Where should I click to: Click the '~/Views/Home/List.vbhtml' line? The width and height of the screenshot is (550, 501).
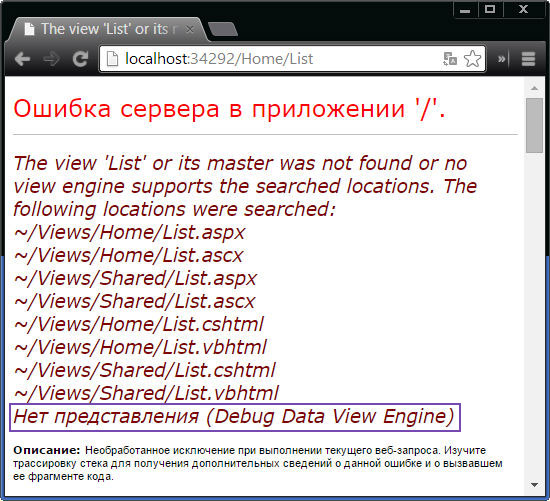click(x=140, y=347)
